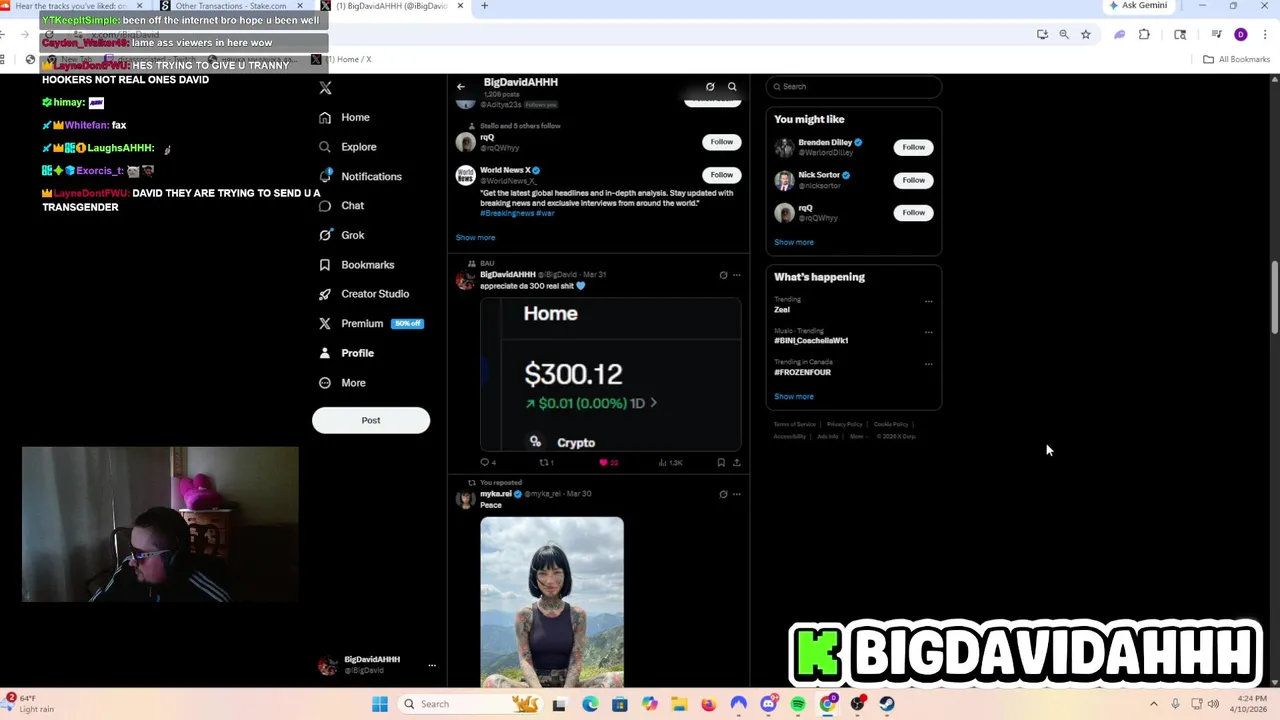Follow rqQ in You might like
The width and height of the screenshot is (1280, 720).
(913, 213)
